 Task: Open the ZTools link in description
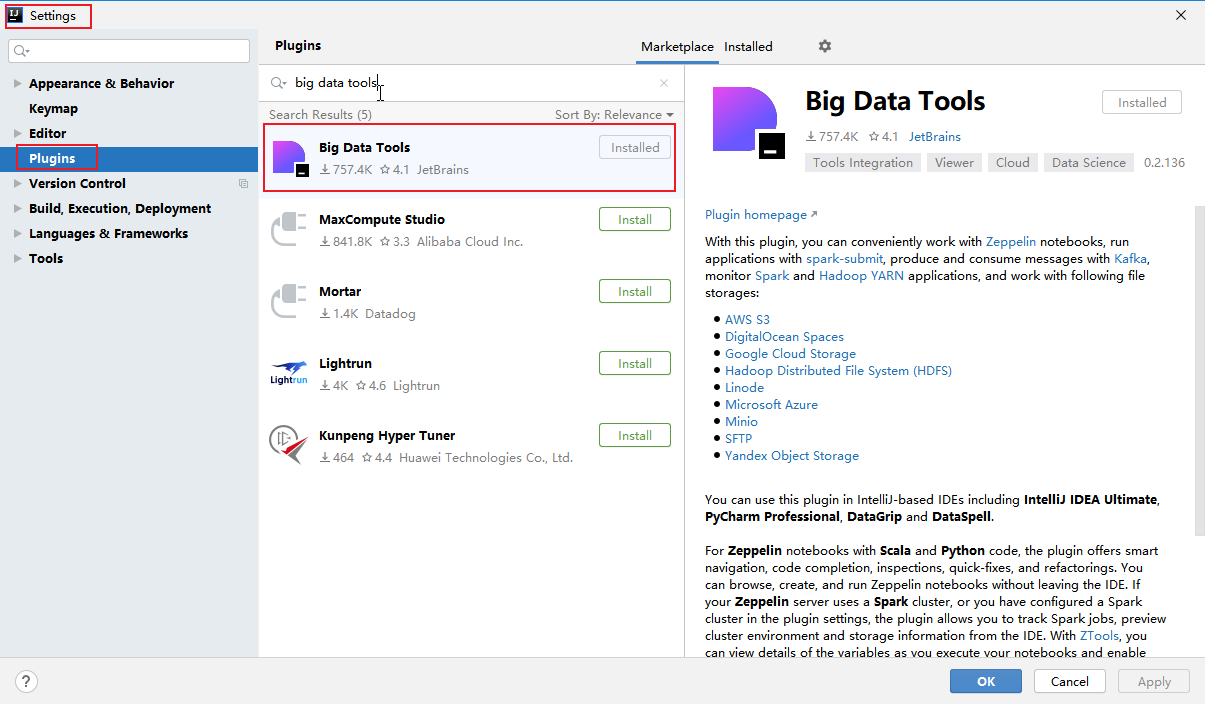[1101, 636]
